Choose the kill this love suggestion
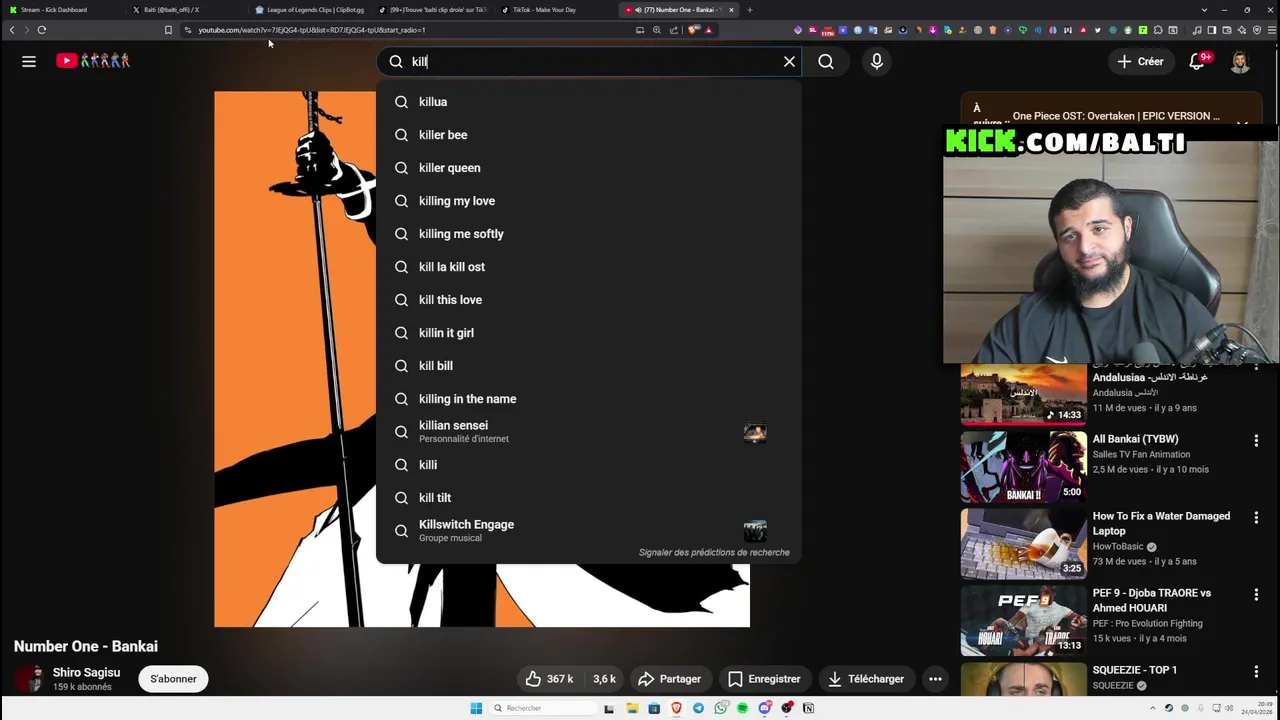Viewport: 1280px width, 720px height. (589, 300)
